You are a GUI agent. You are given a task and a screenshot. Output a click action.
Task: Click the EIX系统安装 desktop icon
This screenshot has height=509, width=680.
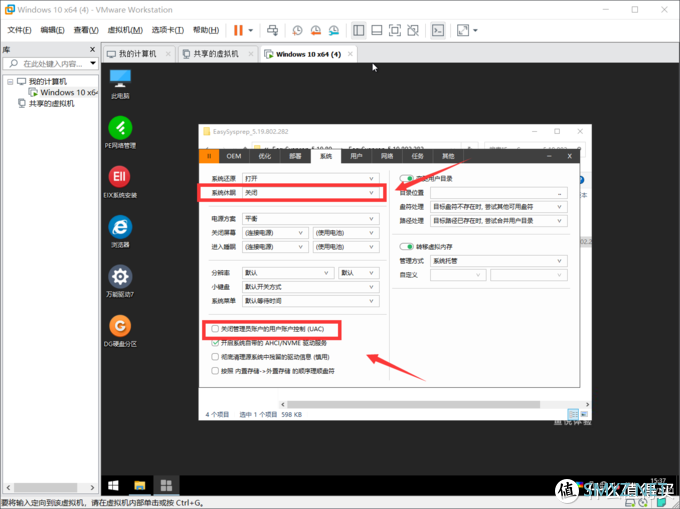pyautogui.click(x=120, y=182)
